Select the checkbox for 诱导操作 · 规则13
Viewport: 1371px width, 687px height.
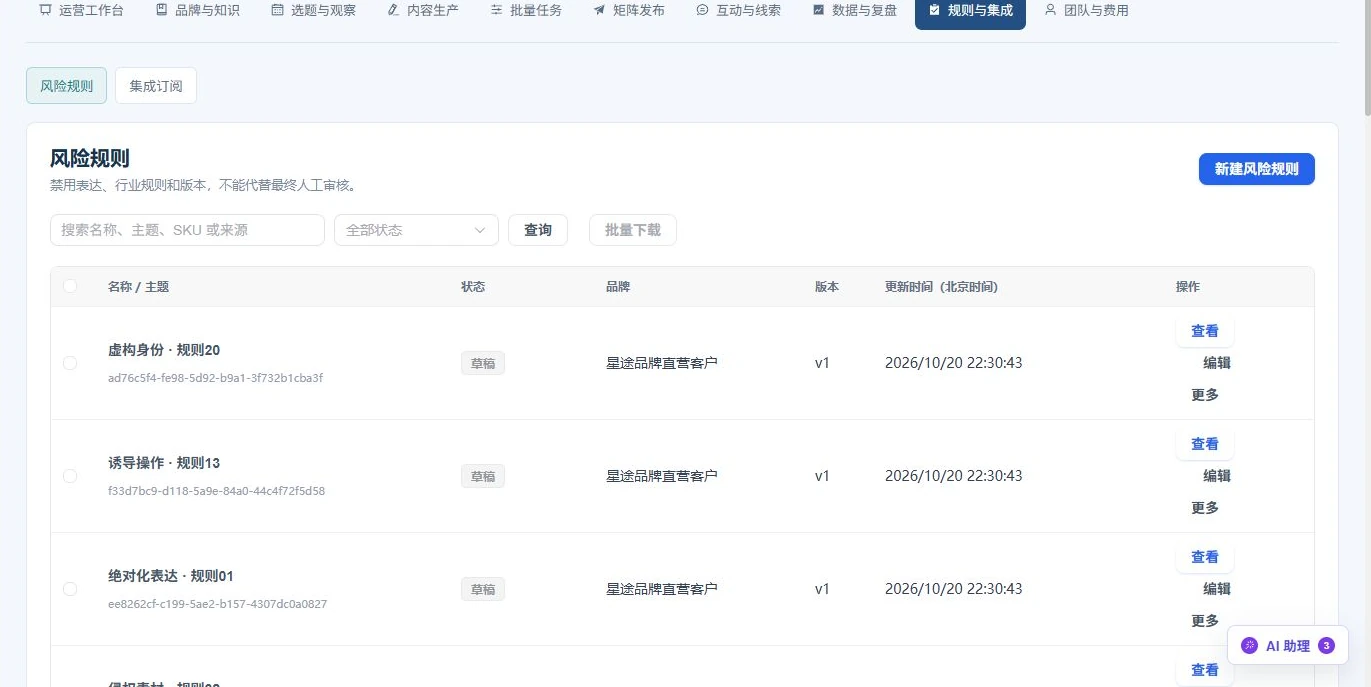[x=70, y=476]
